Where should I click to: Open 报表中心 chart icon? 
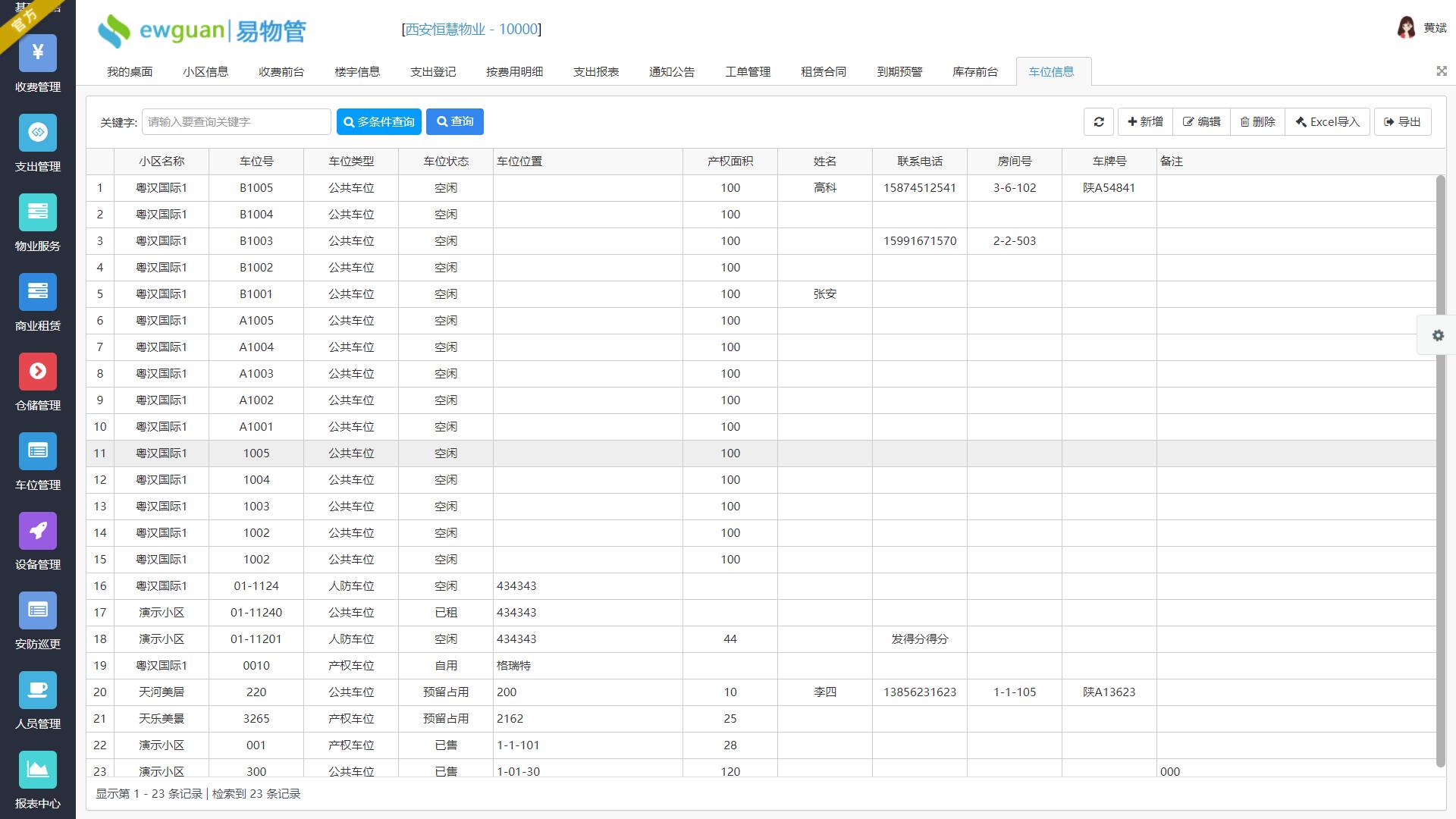38,770
